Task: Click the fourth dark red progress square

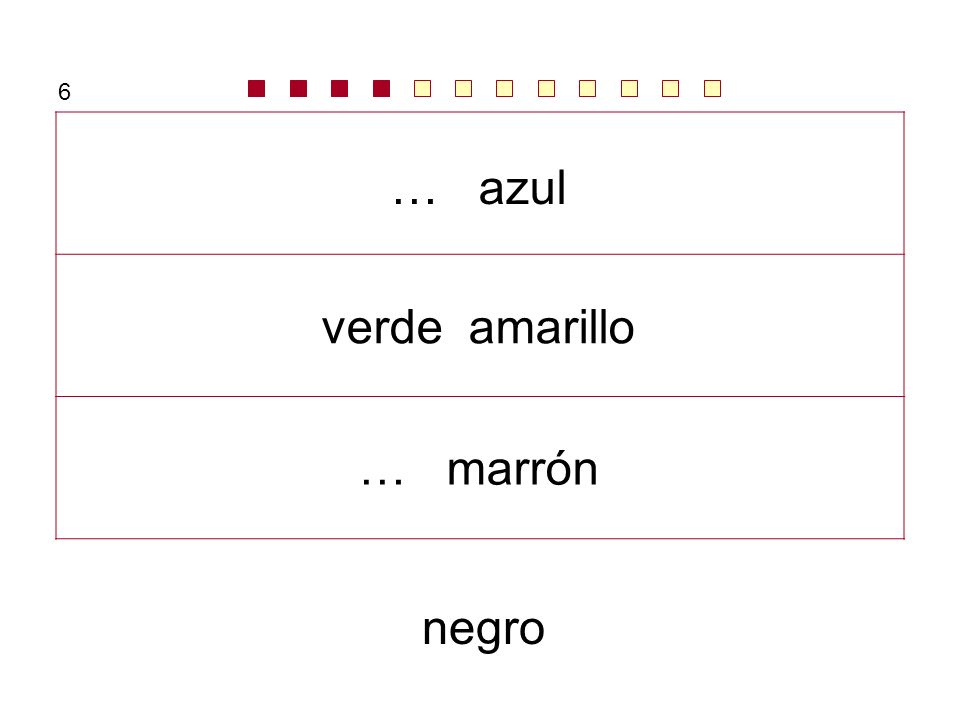Action: coord(381,89)
